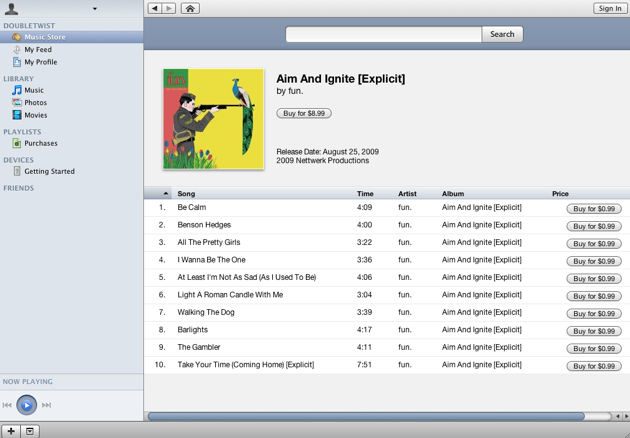Click the 7:51 track time

pos(364,364)
